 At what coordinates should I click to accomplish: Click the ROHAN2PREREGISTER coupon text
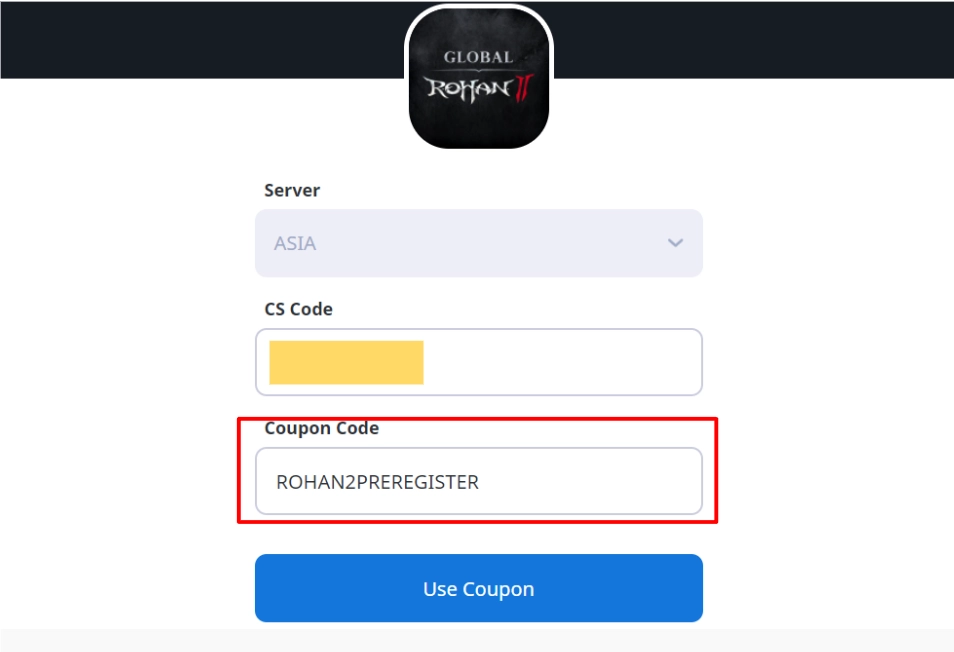tap(377, 482)
